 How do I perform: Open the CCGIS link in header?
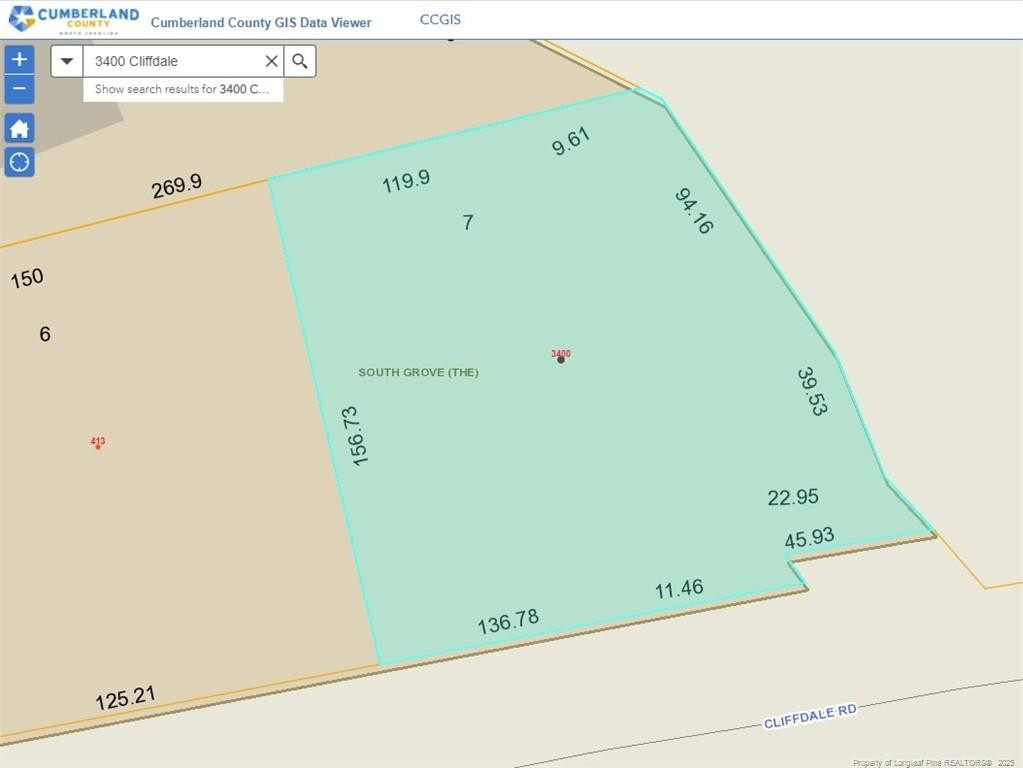tap(440, 20)
